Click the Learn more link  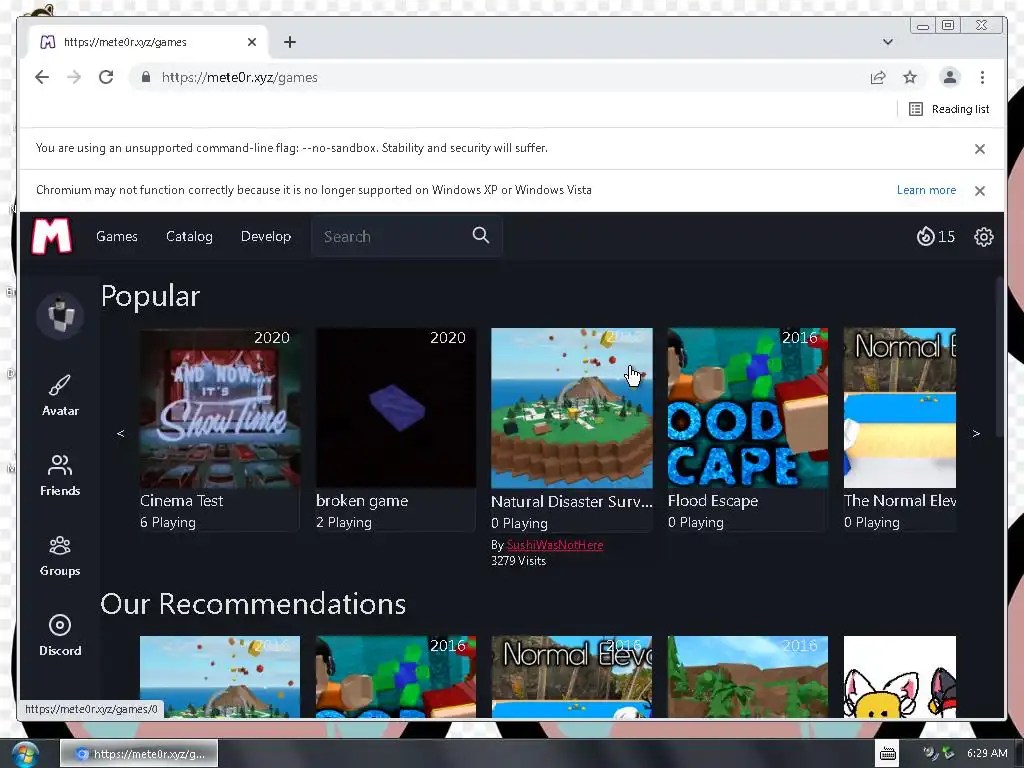[x=926, y=190]
